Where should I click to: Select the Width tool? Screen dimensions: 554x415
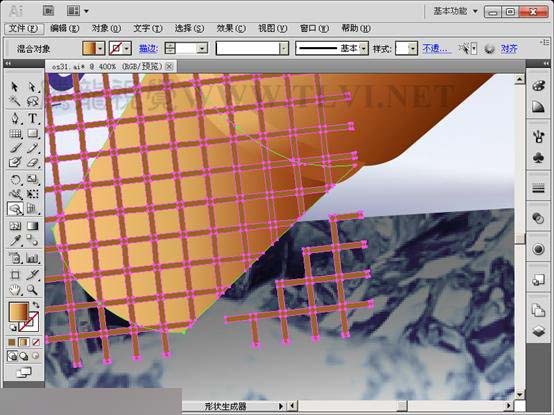point(15,194)
